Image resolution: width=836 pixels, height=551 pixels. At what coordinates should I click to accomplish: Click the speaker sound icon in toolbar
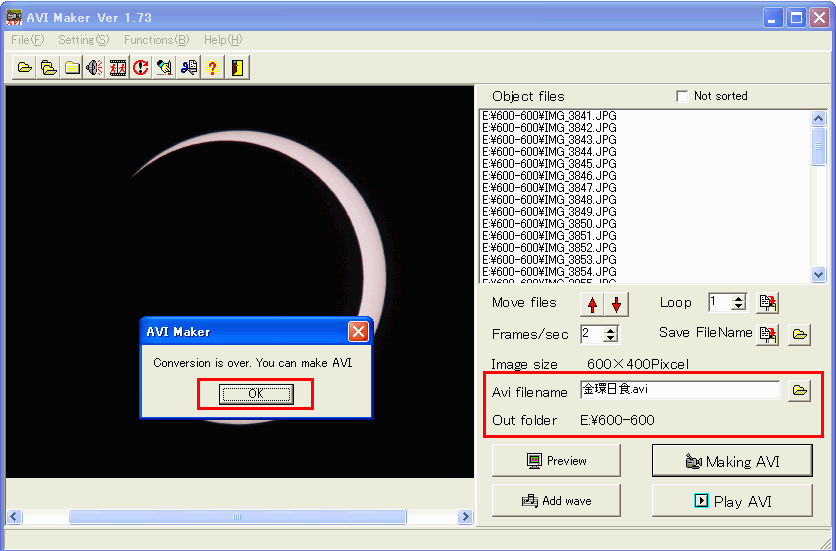tap(94, 68)
